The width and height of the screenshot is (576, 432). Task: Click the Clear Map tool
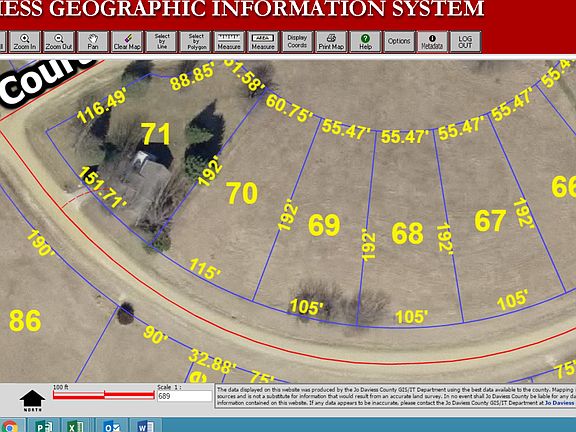tap(127, 42)
